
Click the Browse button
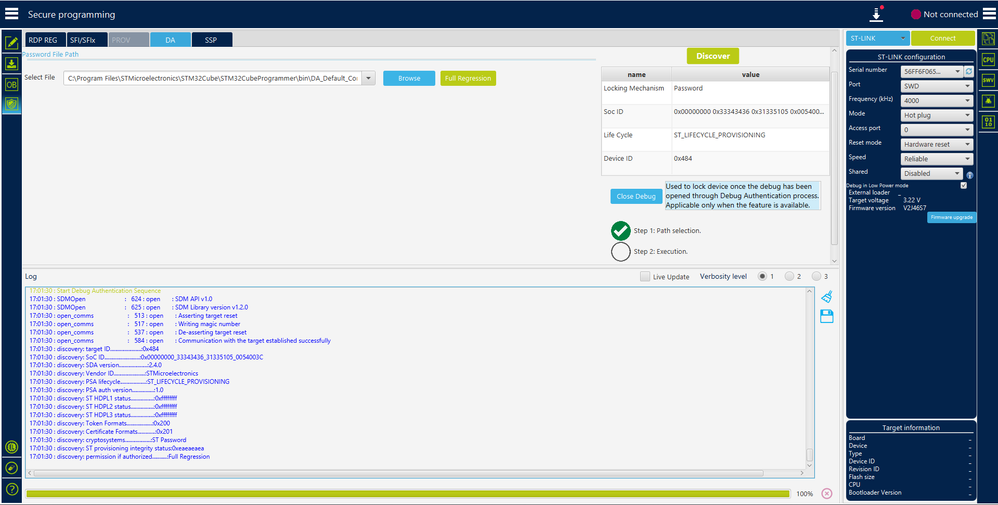pos(409,78)
